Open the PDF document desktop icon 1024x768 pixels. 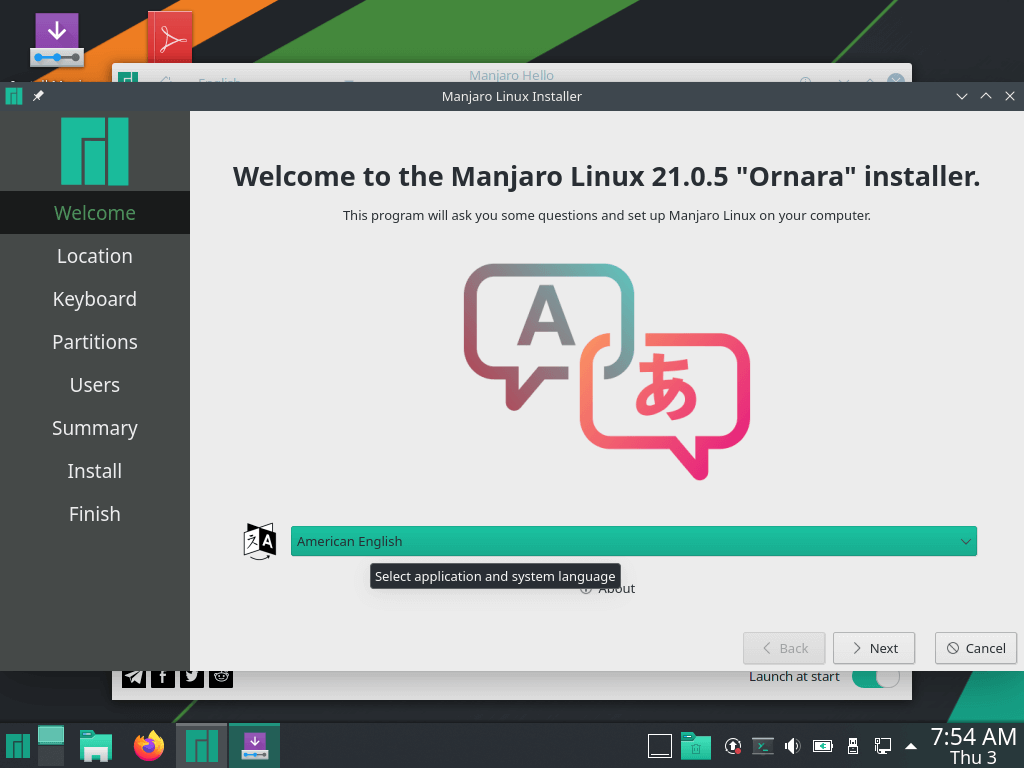(x=170, y=40)
